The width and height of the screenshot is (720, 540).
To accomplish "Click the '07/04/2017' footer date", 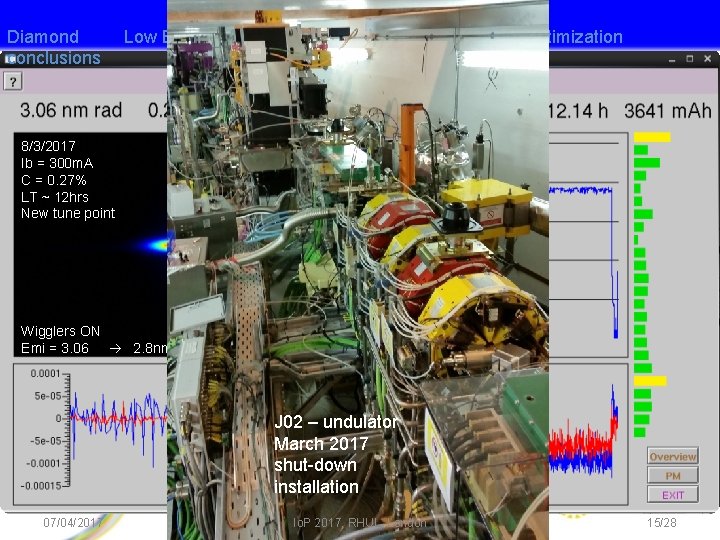I will pyautogui.click(x=72, y=522).
